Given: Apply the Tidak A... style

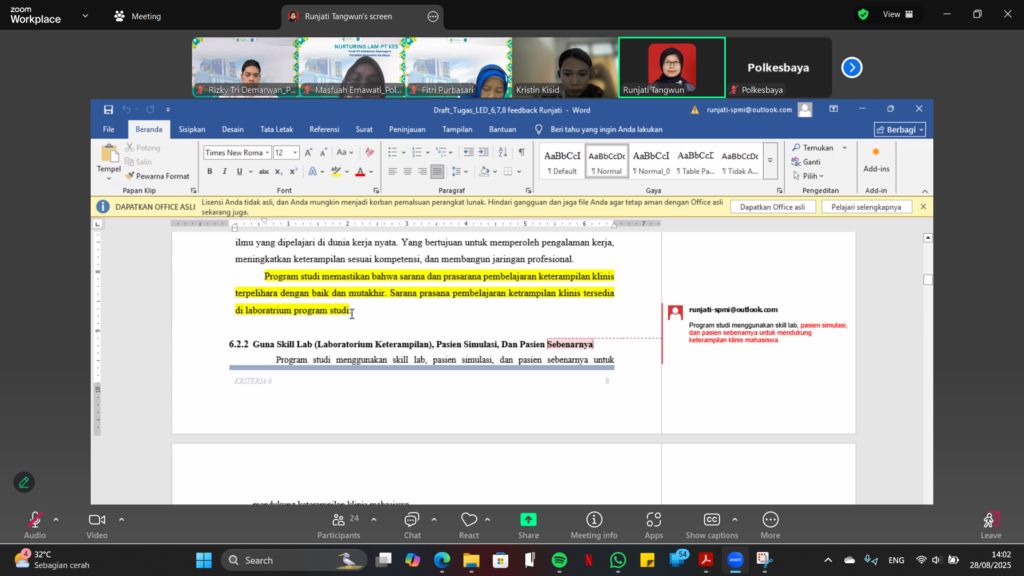Looking at the screenshot, I should pyautogui.click(x=739, y=161).
